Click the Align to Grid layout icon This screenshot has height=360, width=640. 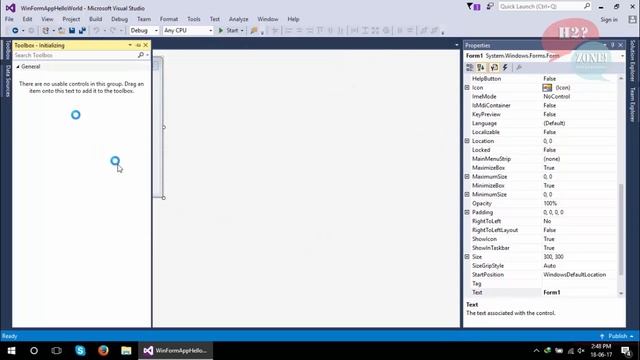pos(275,31)
